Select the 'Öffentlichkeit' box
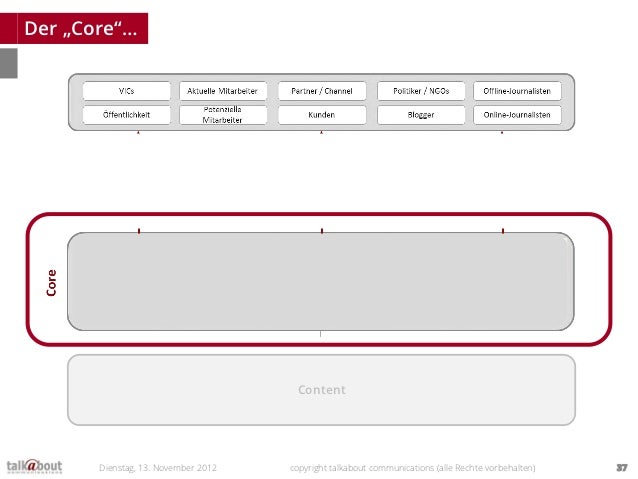 click(x=127, y=115)
